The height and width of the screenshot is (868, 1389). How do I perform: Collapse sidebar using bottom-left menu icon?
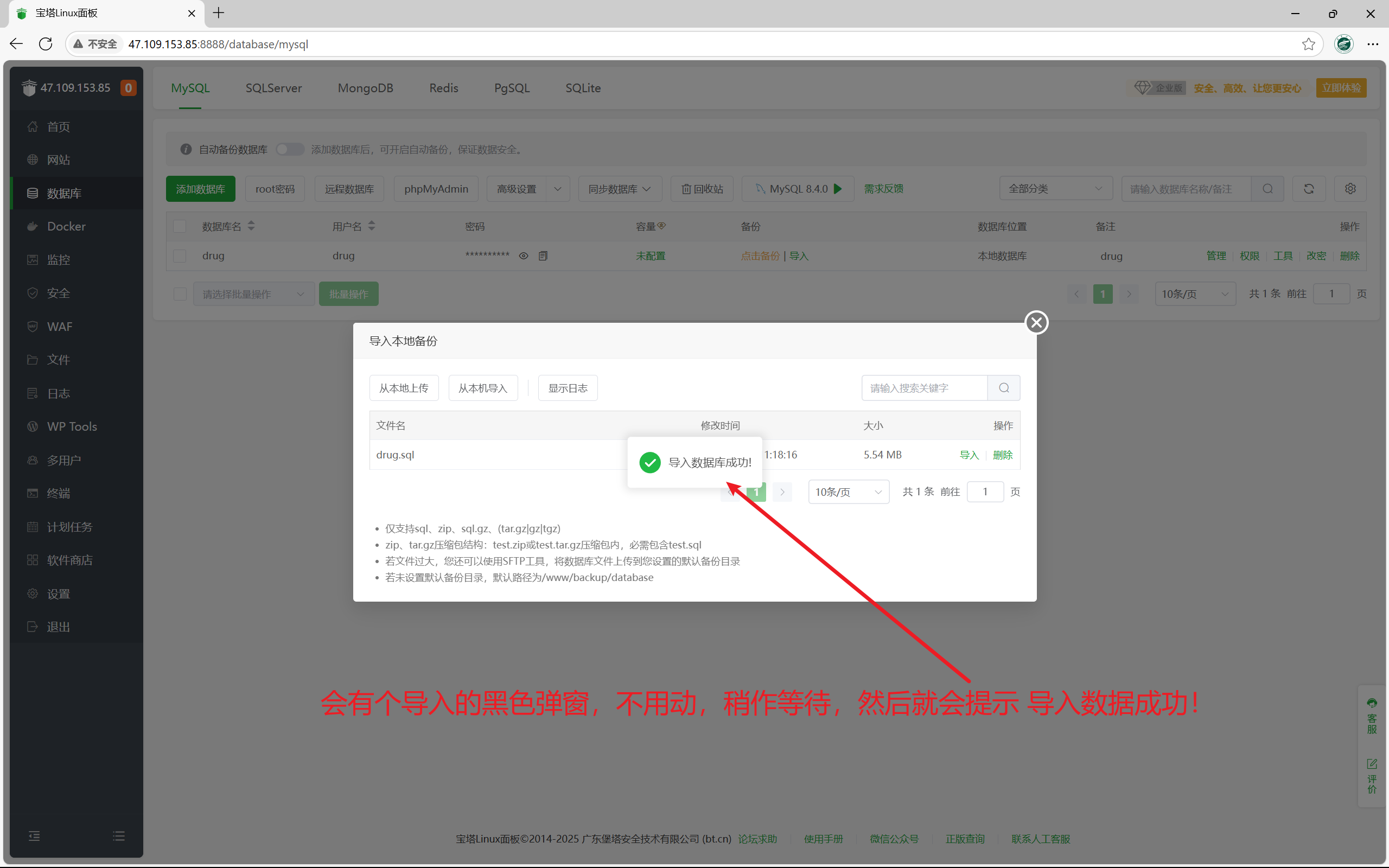(x=34, y=836)
